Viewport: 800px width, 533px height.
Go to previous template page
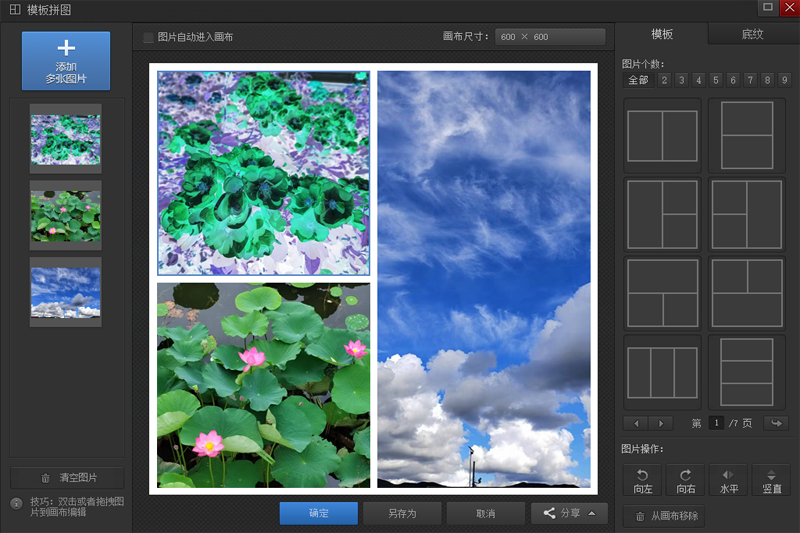click(636, 423)
